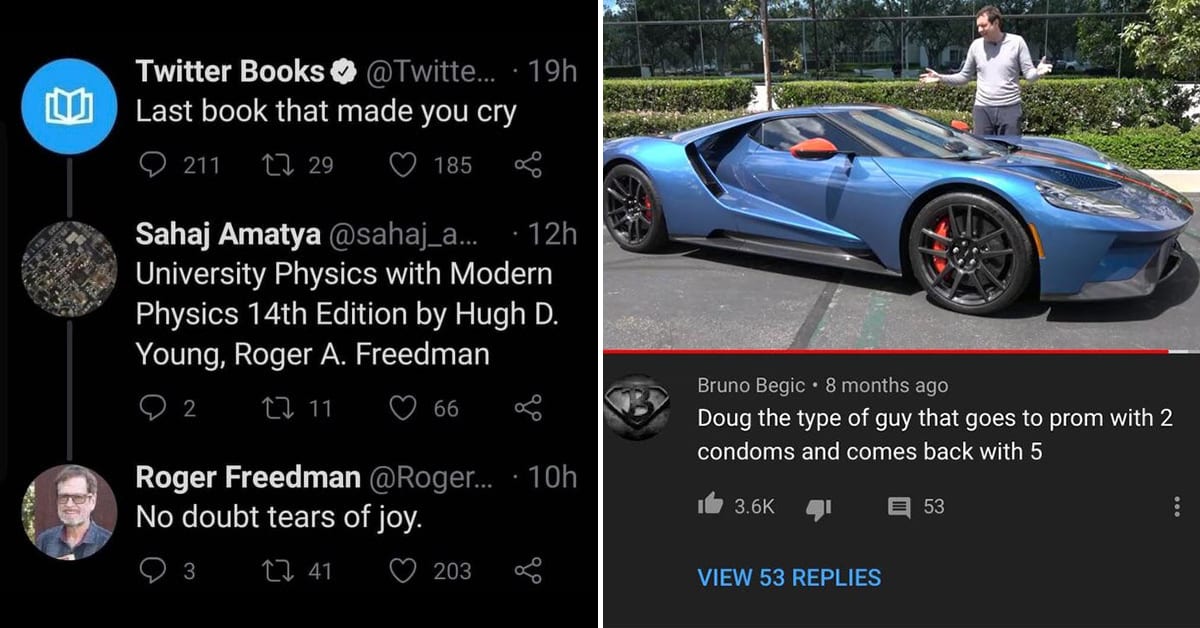
Task: Reply to Roger Freedman's tweet
Action: pos(152,570)
